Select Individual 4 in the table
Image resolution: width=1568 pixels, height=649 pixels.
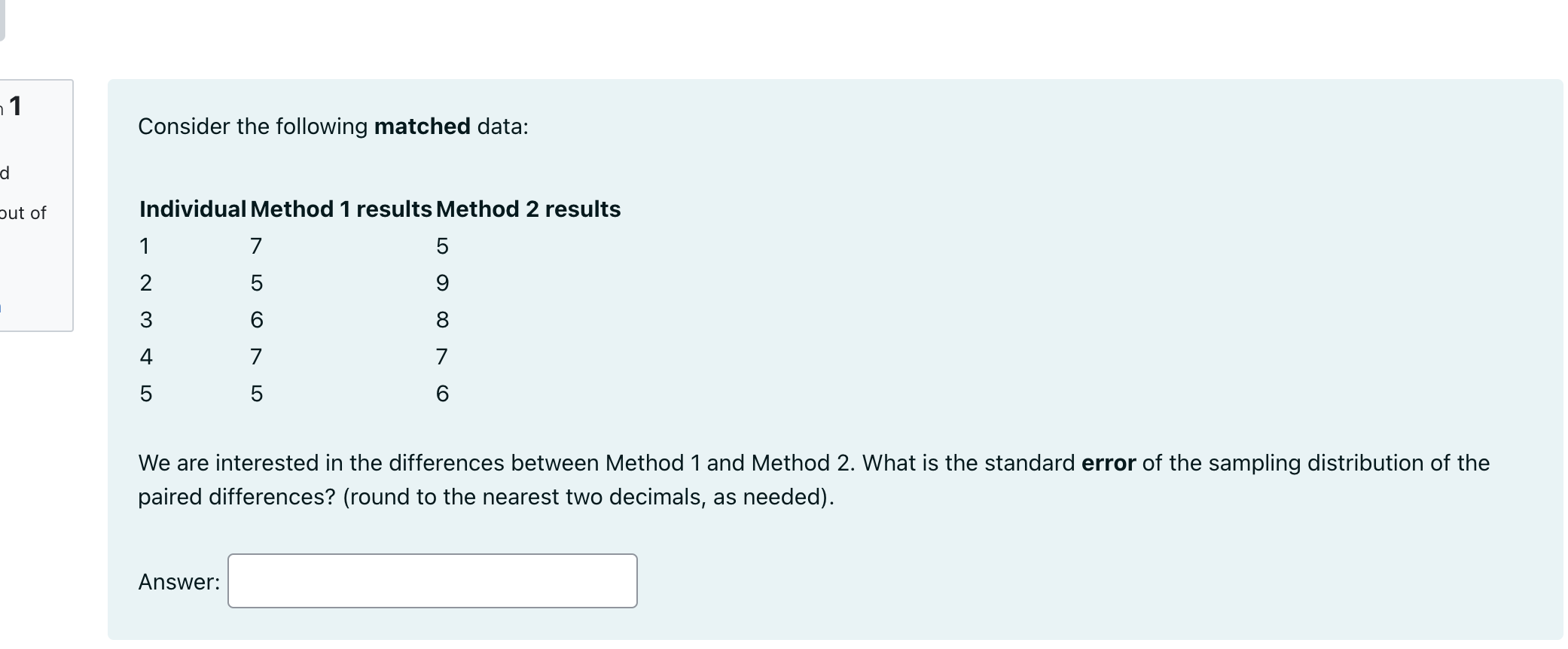pyautogui.click(x=147, y=356)
